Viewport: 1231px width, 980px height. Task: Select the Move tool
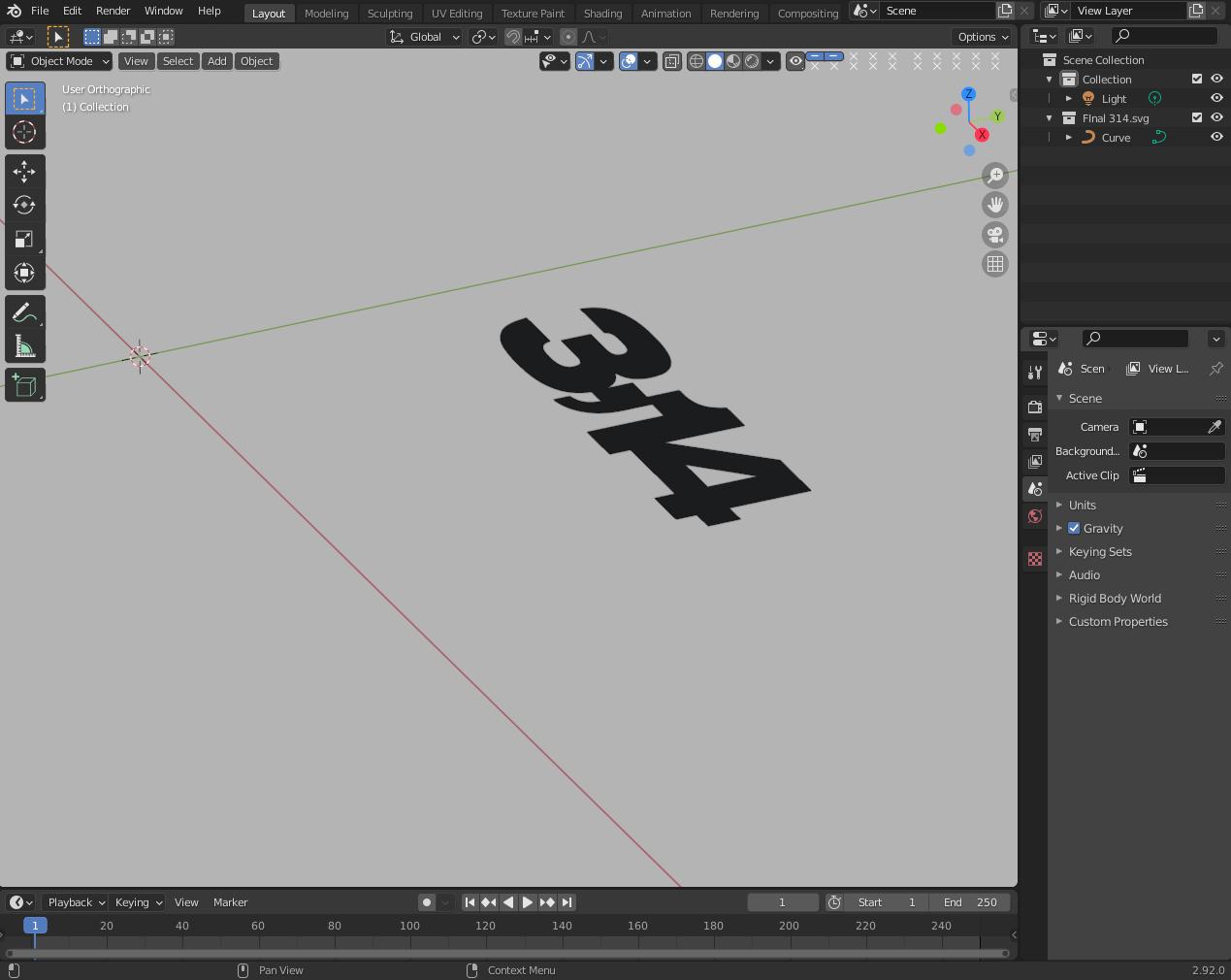click(24, 172)
